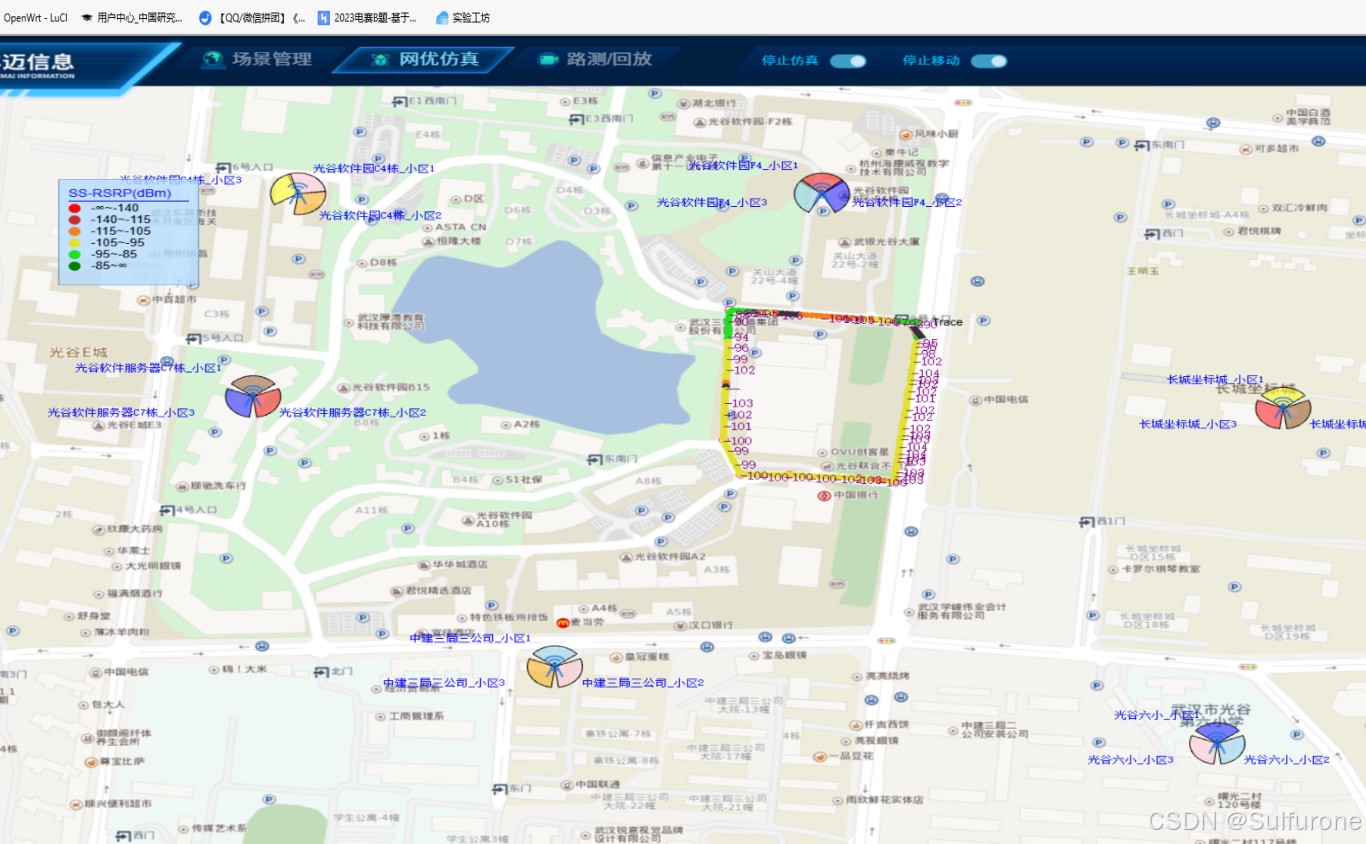1366x844 pixels.
Task: Click the yellow -105~-95 legend swatch
Action: click(74, 243)
